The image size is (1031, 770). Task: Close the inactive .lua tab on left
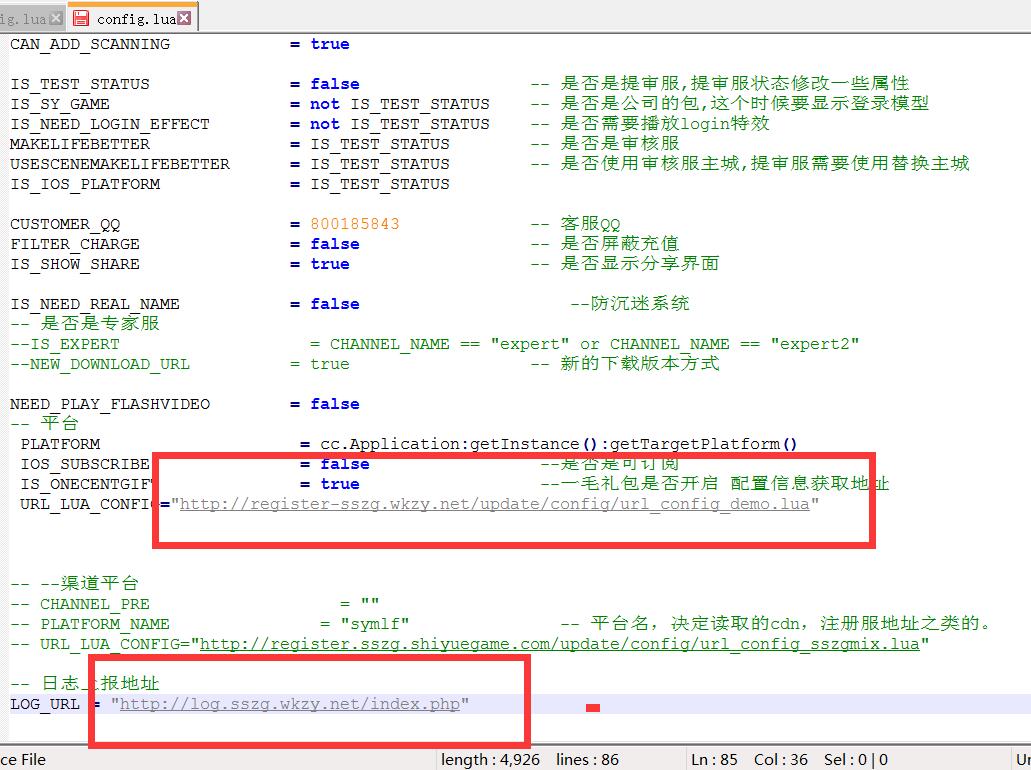55,18
